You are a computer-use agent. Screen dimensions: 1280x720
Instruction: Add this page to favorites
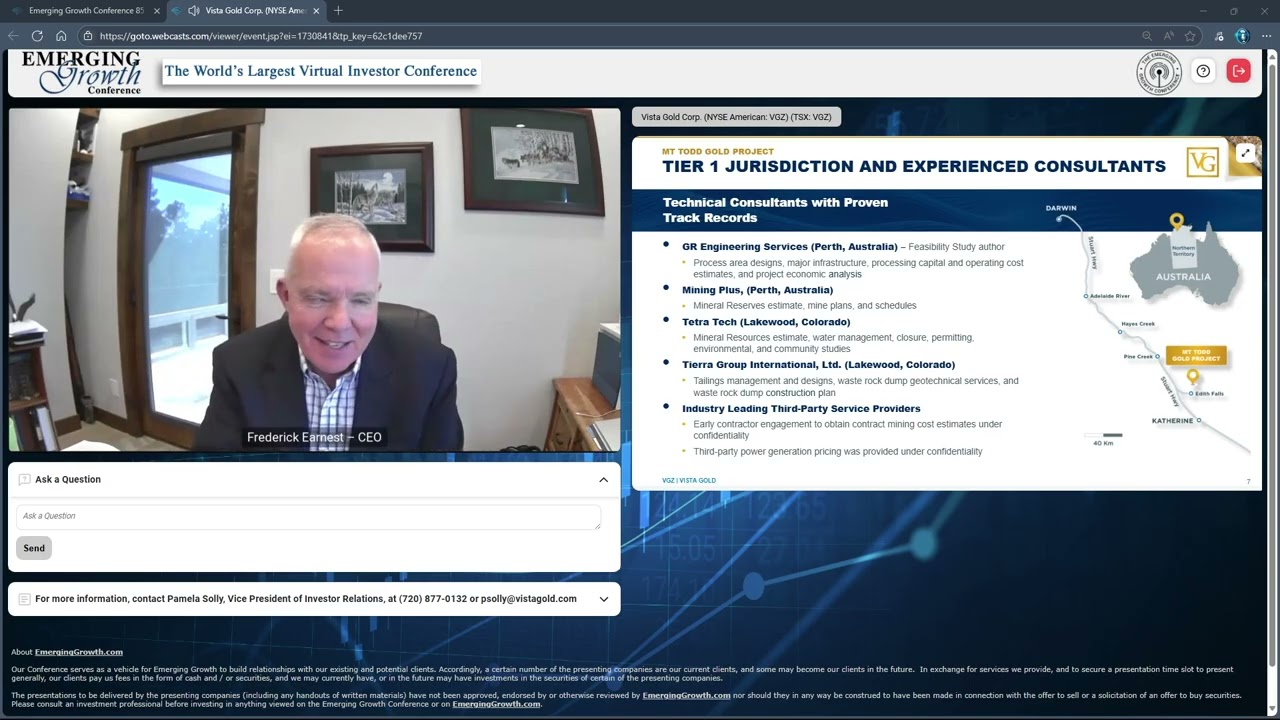pos(1190,36)
